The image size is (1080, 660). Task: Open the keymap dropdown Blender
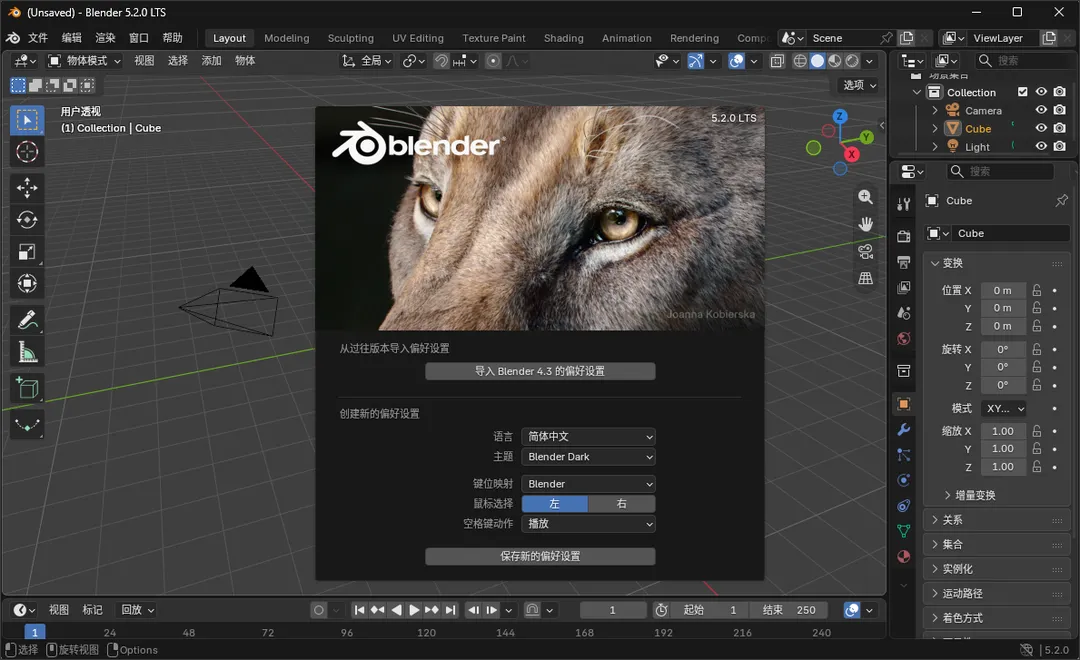click(588, 484)
